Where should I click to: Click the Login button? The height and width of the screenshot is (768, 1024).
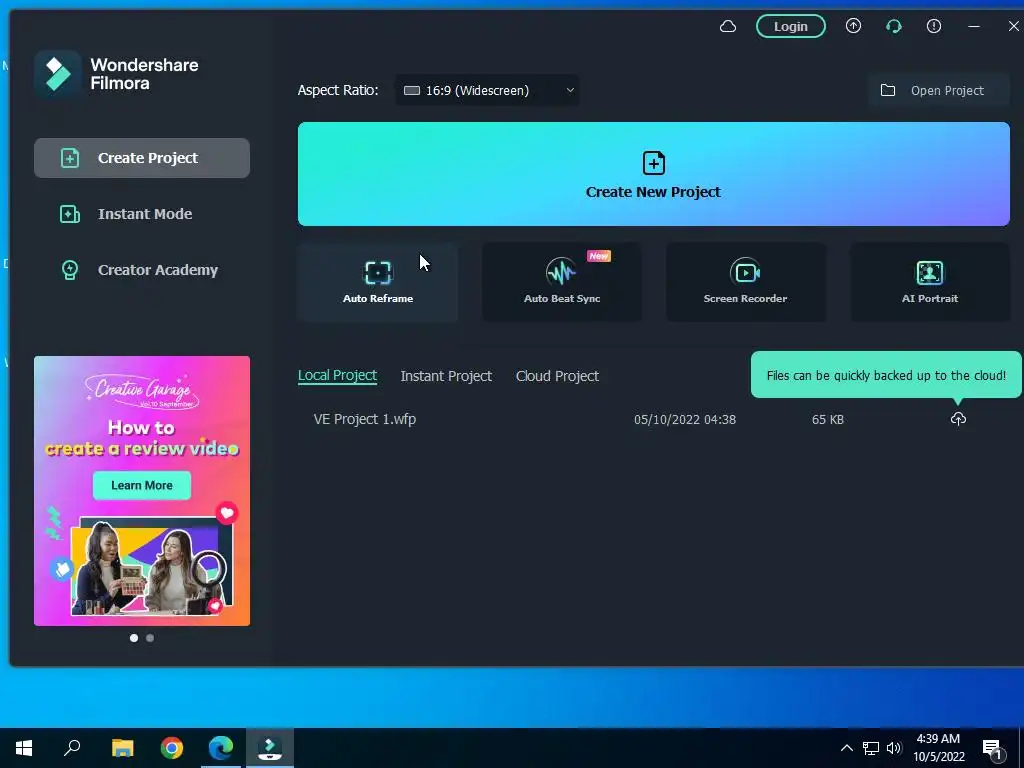click(790, 26)
